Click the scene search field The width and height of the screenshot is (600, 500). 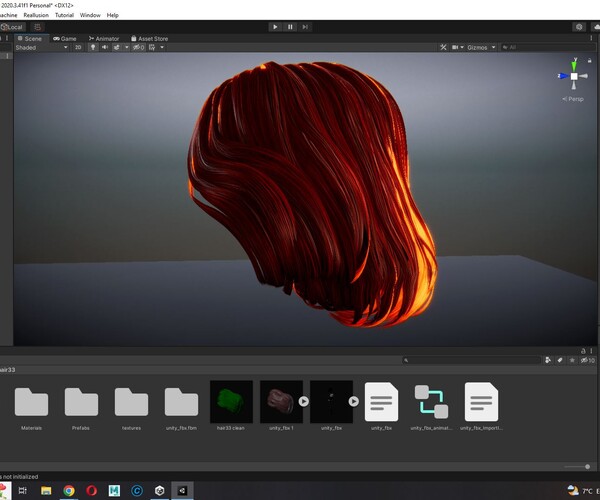[x=547, y=47]
